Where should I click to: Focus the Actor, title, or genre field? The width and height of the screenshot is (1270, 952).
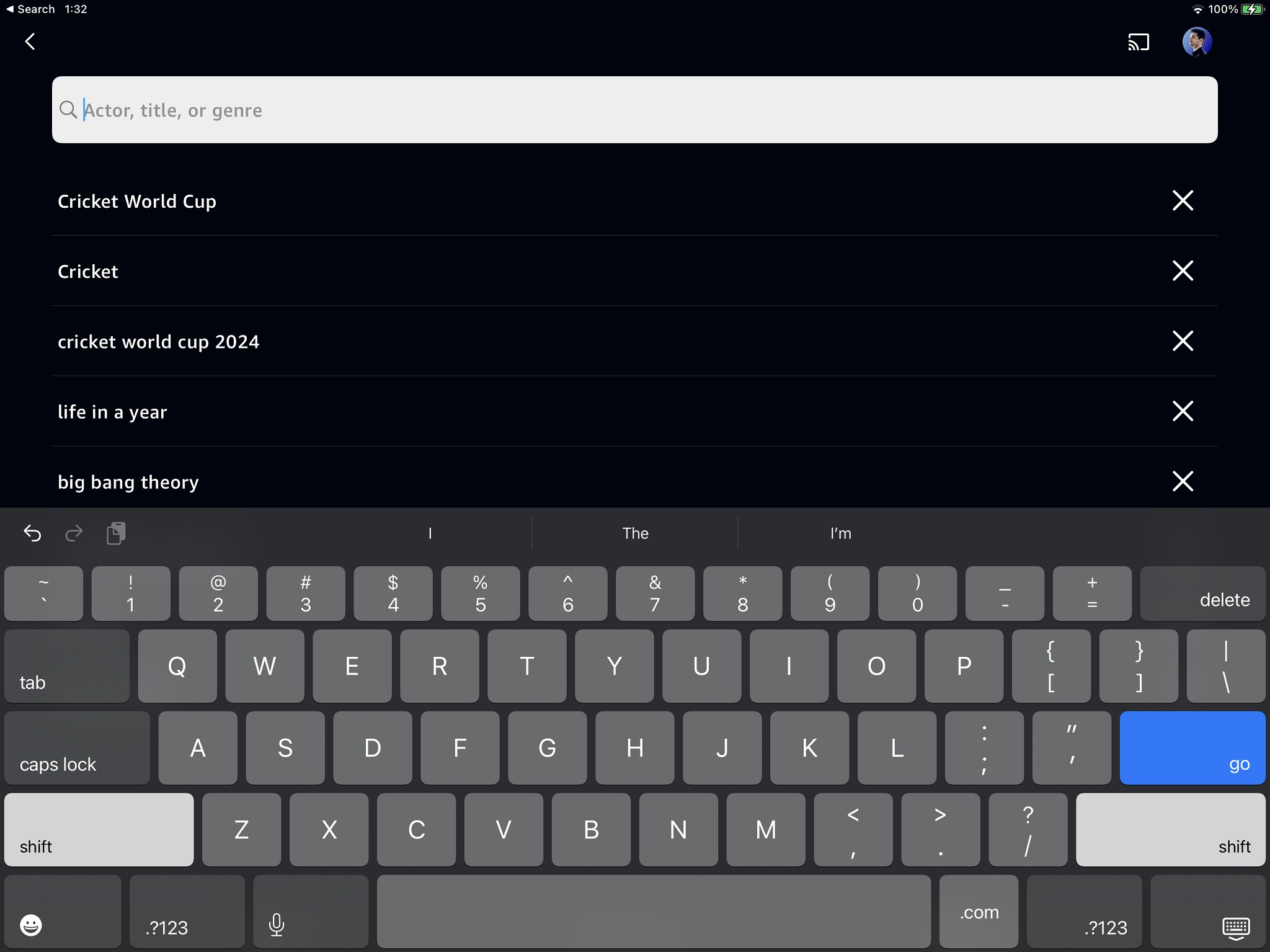pyautogui.click(x=635, y=110)
